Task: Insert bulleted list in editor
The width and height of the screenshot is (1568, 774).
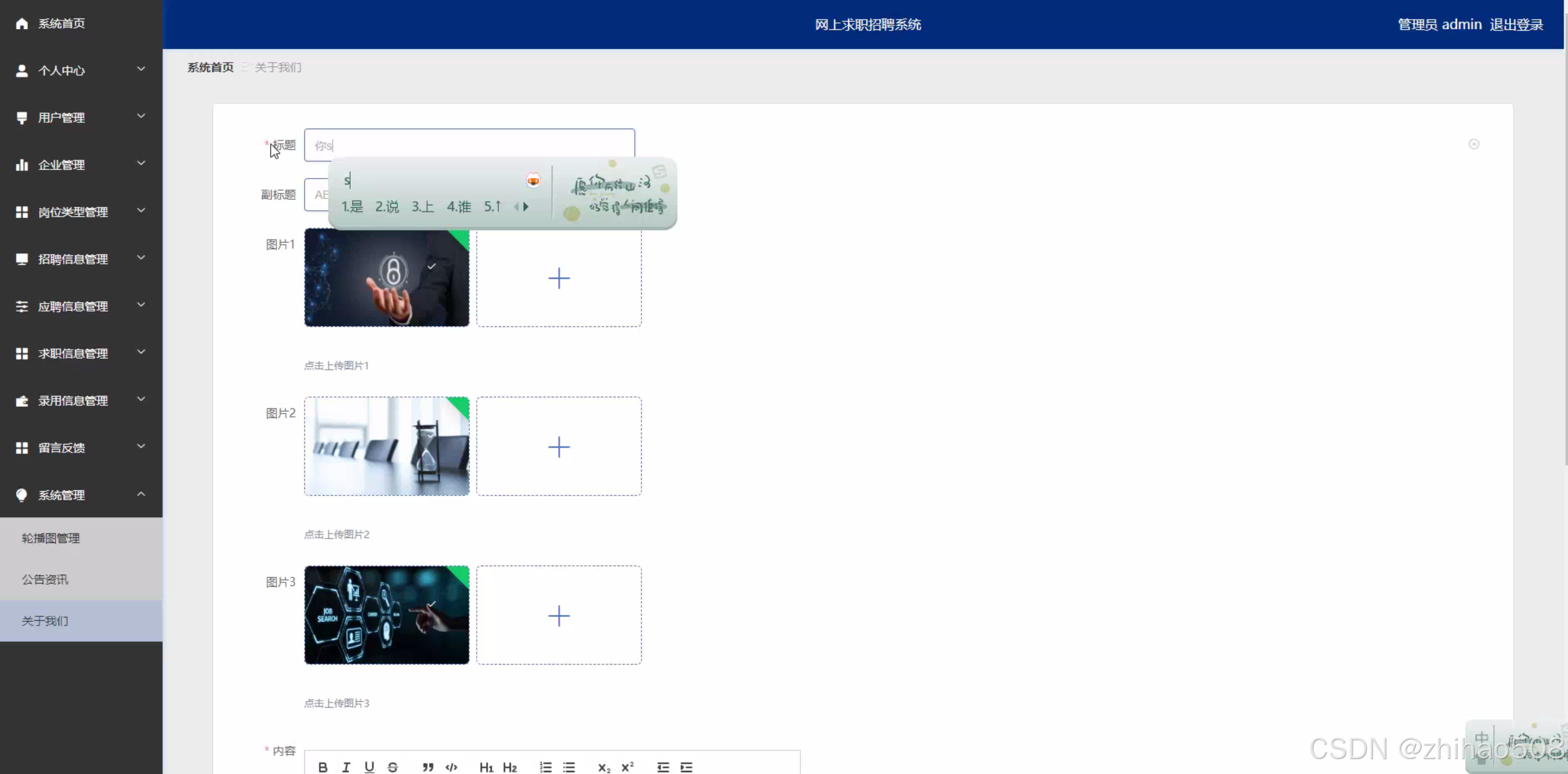Action: 569,767
